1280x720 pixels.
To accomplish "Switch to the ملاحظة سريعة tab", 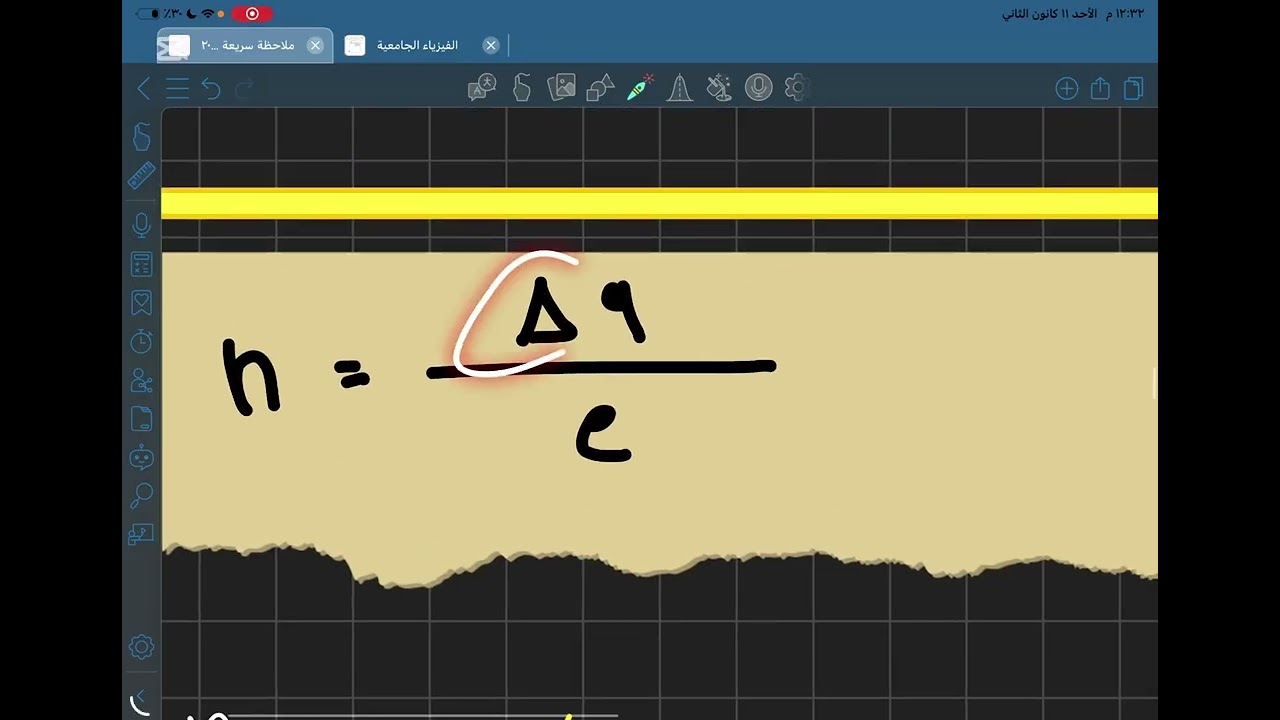I will pos(244,45).
